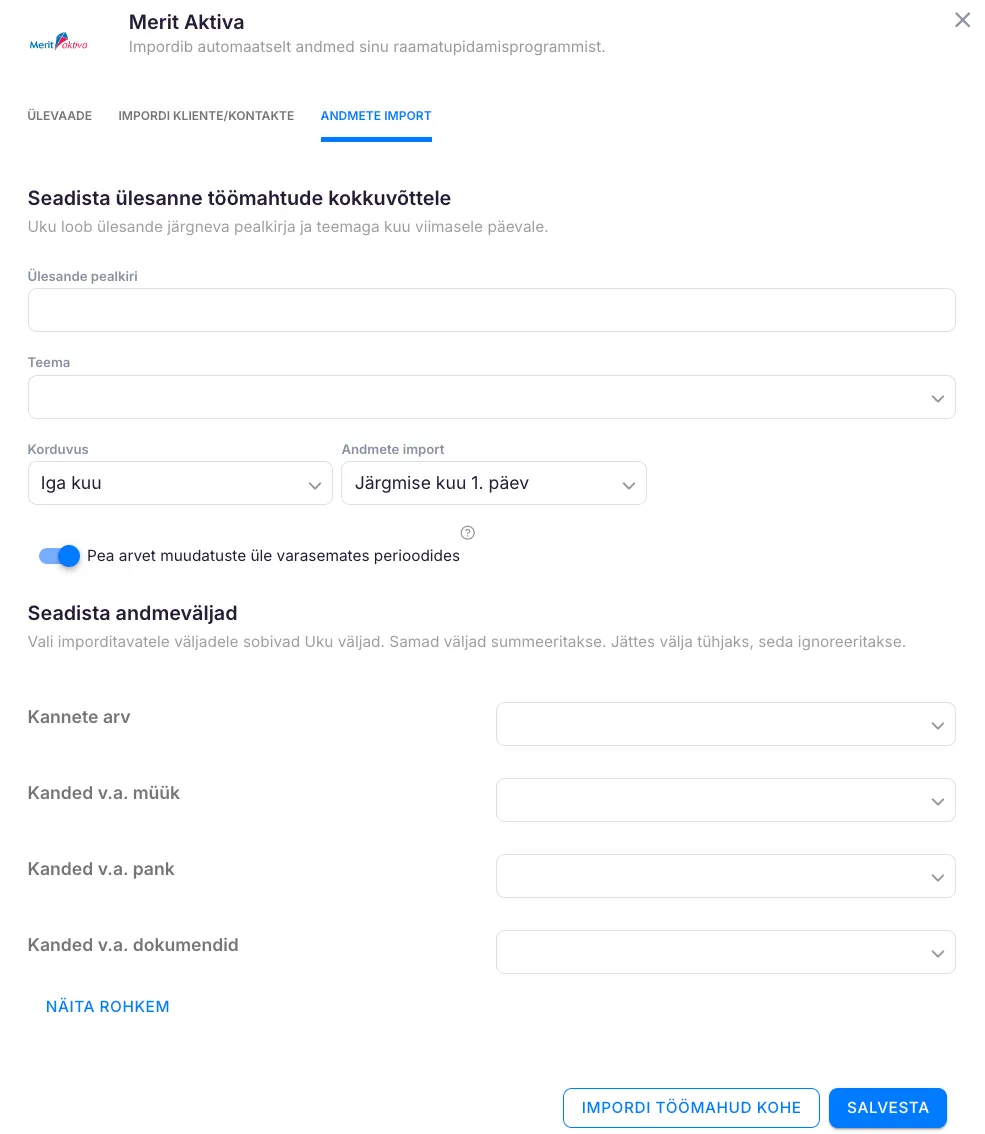Image resolution: width=985 pixels, height=1134 pixels.
Task: Toggle tracking changes in earlier periods
Action: tap(59, 556)
